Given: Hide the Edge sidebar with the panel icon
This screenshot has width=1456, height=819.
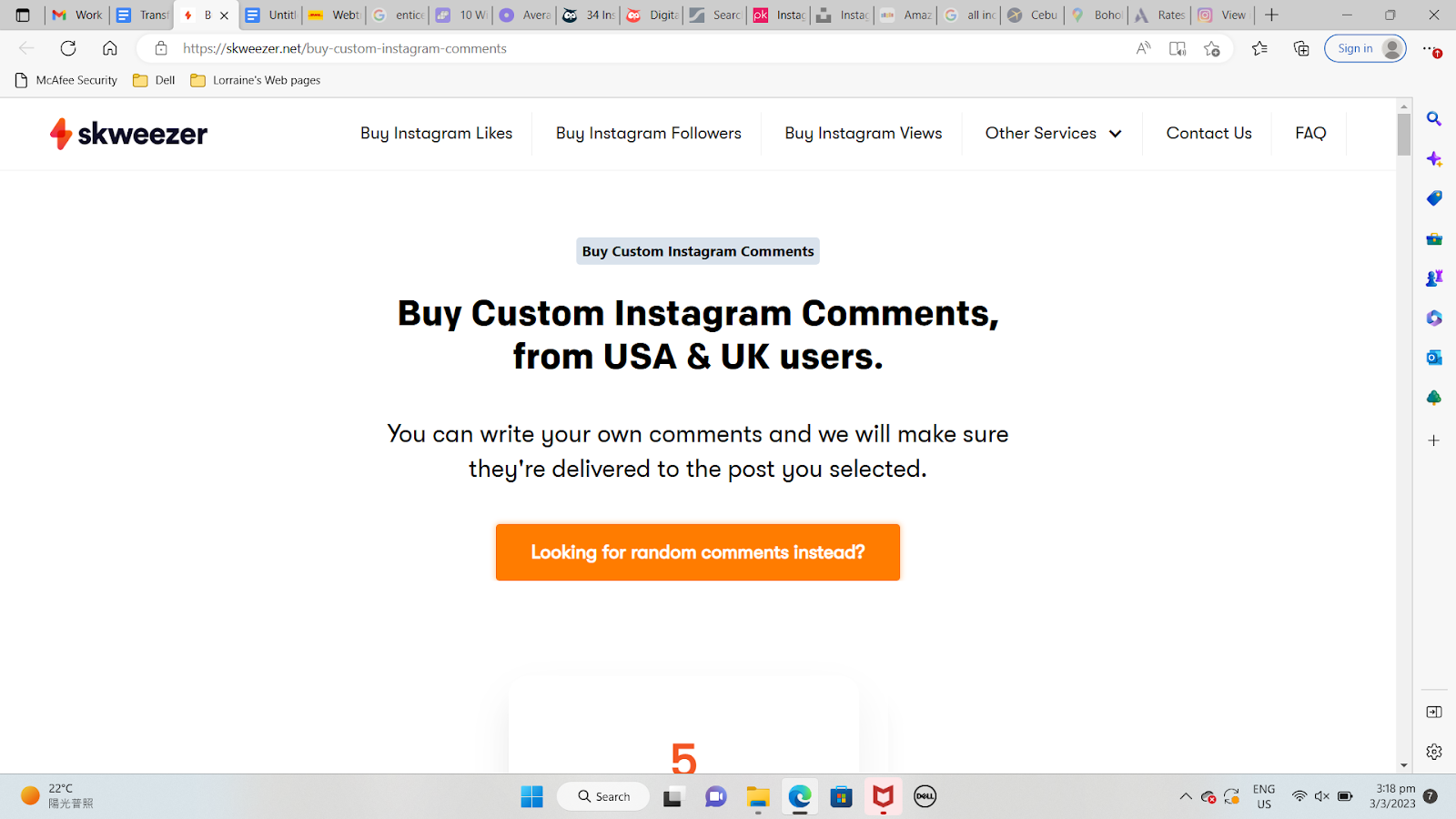Looking at the screenshot, I should tap(1434, 712).
